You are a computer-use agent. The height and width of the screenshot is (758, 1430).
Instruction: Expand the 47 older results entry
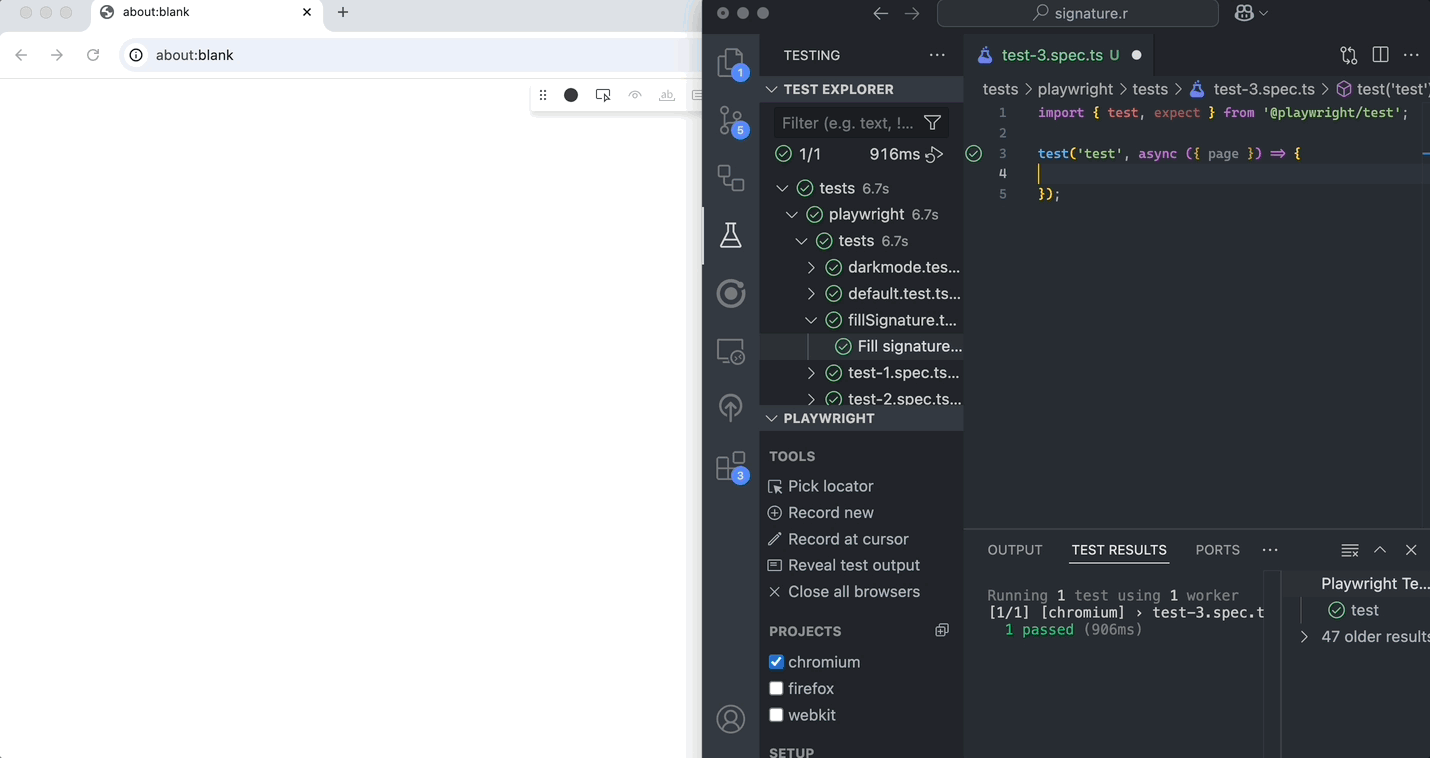tap(1304, 637)
